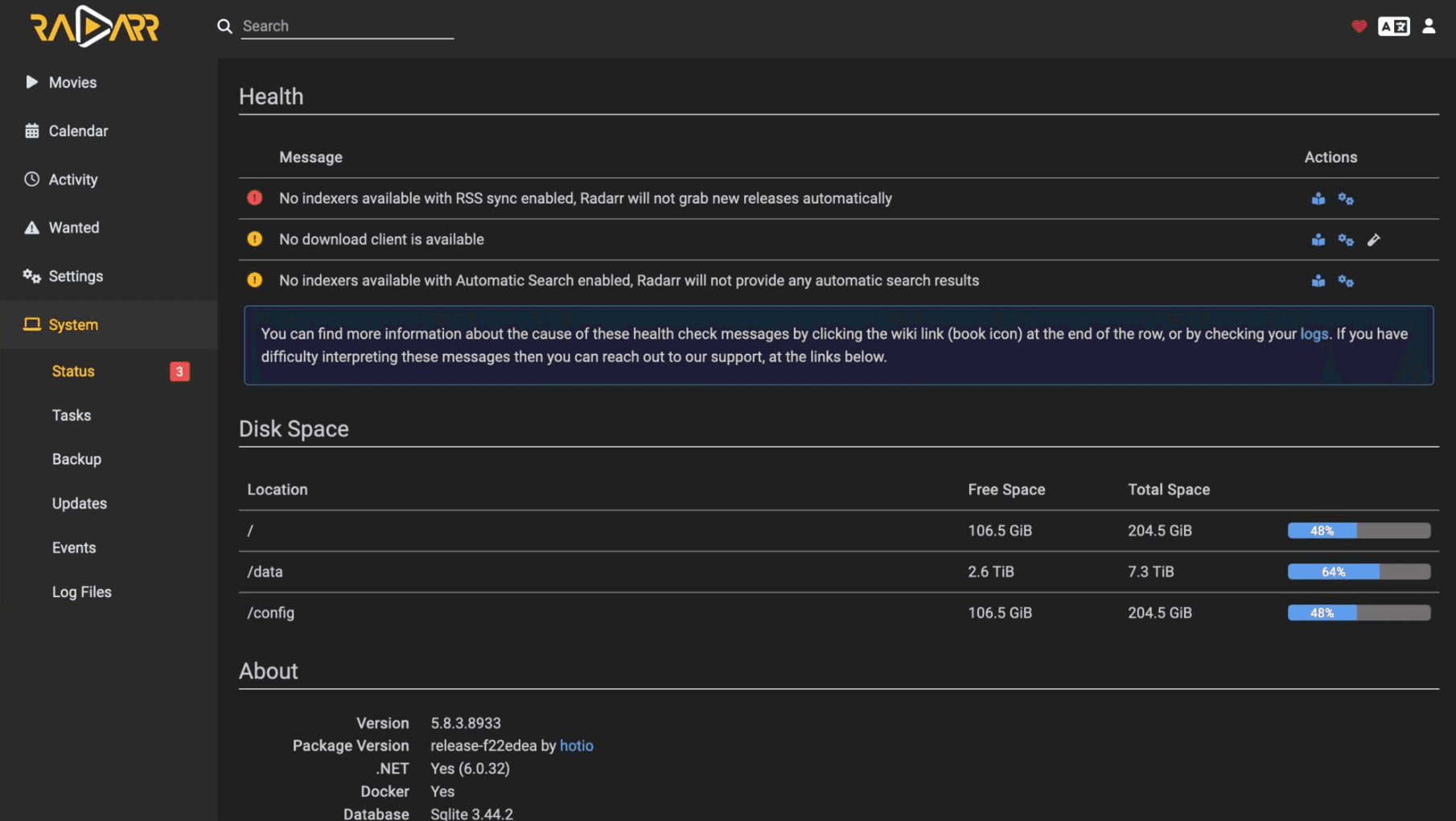Viewport: 1456px width, 821px height.
Task: Open settings from the 'No download client' warning row
Action: [1347, 239]
